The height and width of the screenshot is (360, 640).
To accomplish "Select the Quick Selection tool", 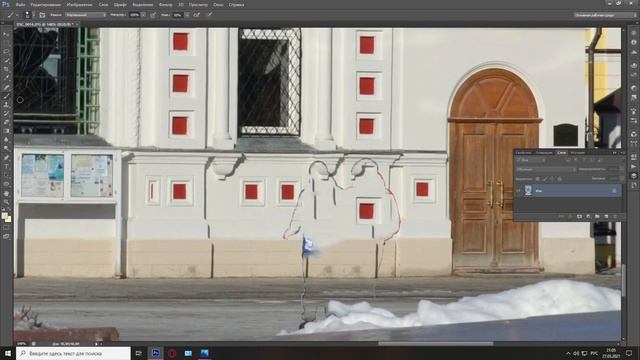I will click(x=6, y=60).
